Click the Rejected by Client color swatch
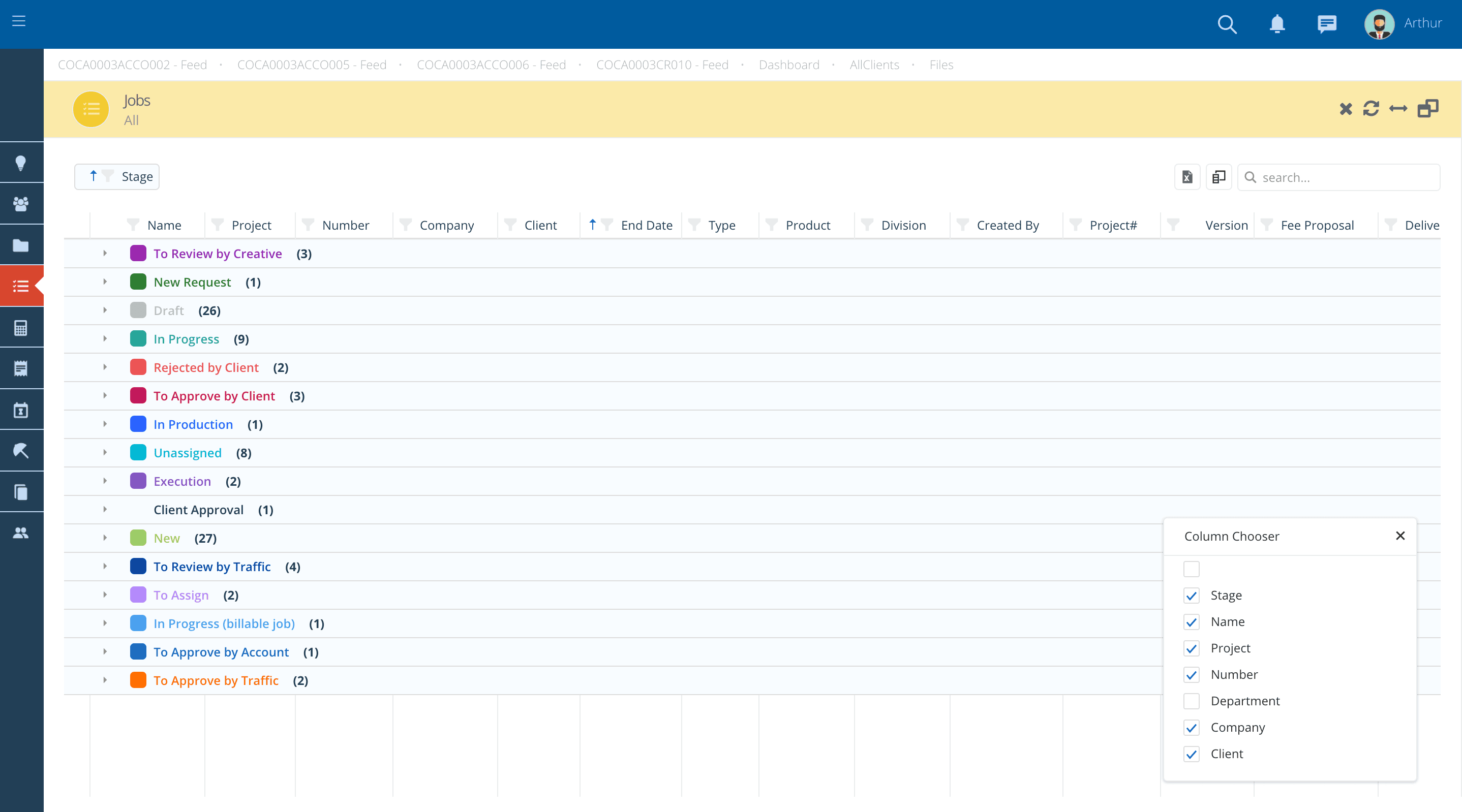The height and width of the screenshot is (812, 1462). point(138,367)
